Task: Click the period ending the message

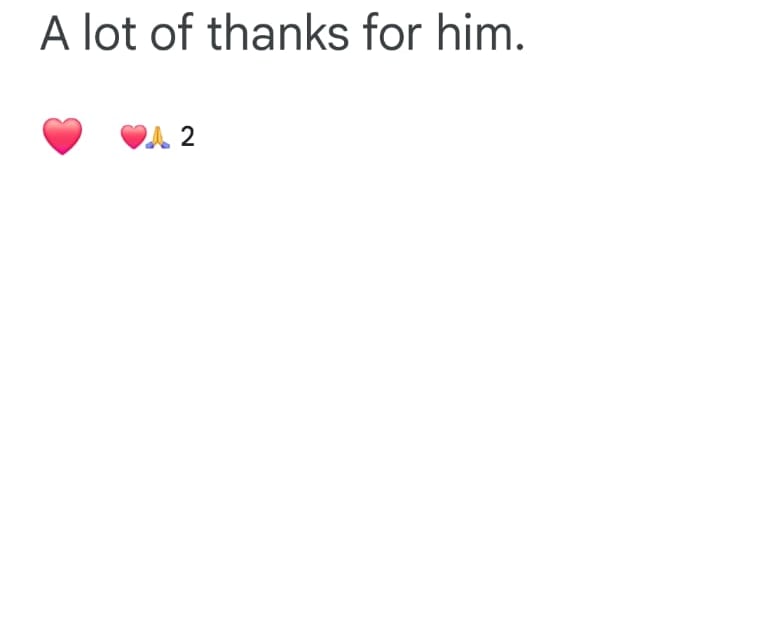Action: tap(520, 47)
